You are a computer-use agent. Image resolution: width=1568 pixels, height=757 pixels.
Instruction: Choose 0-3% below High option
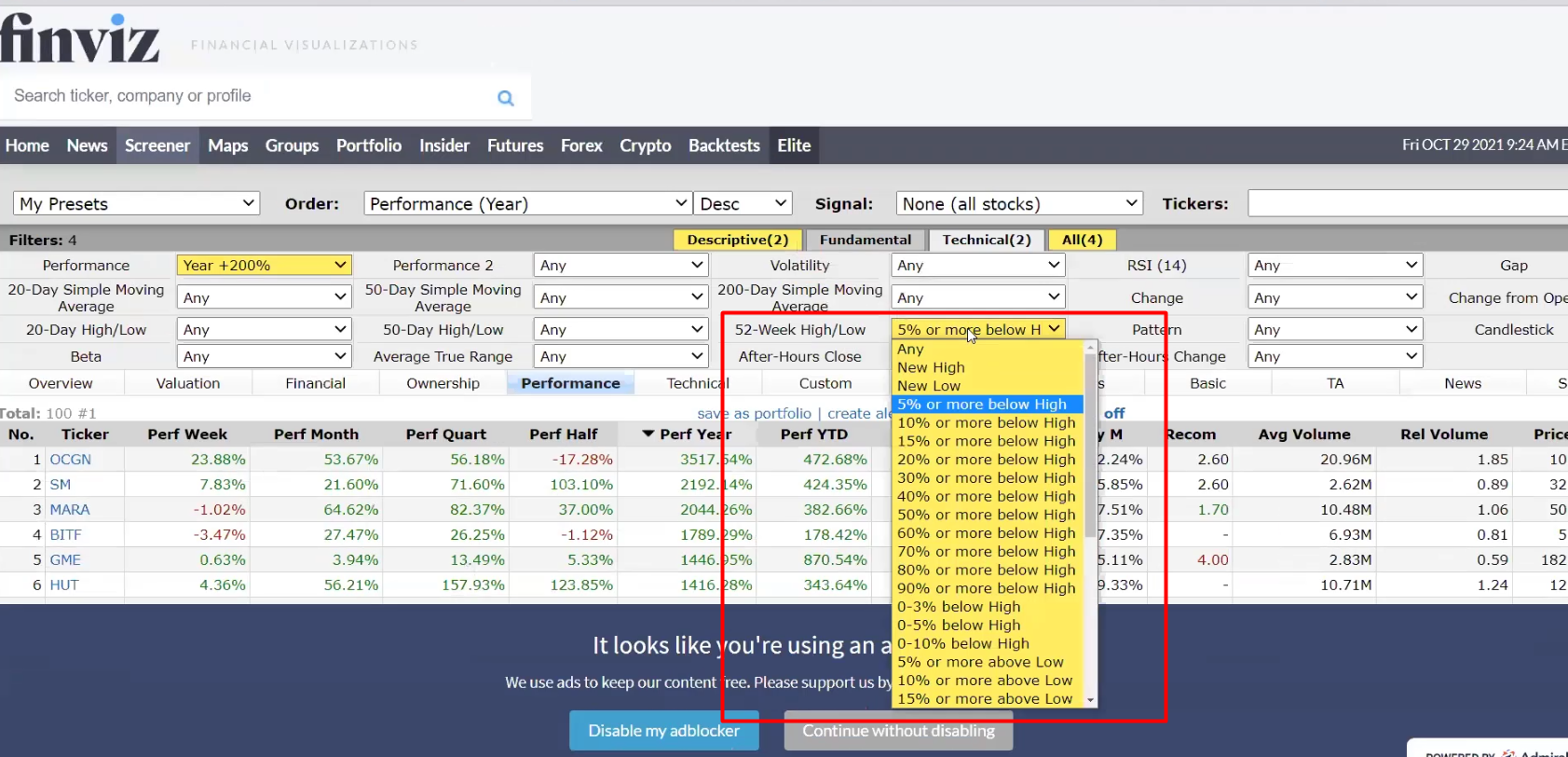tap(988, 607)
